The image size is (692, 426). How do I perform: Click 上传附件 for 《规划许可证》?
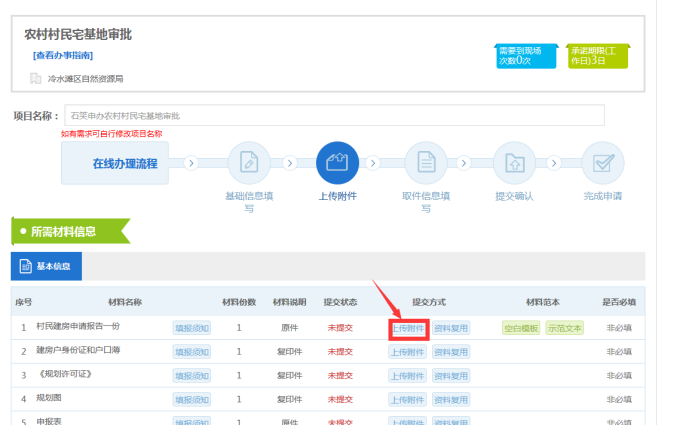click(x=408, y=376)
